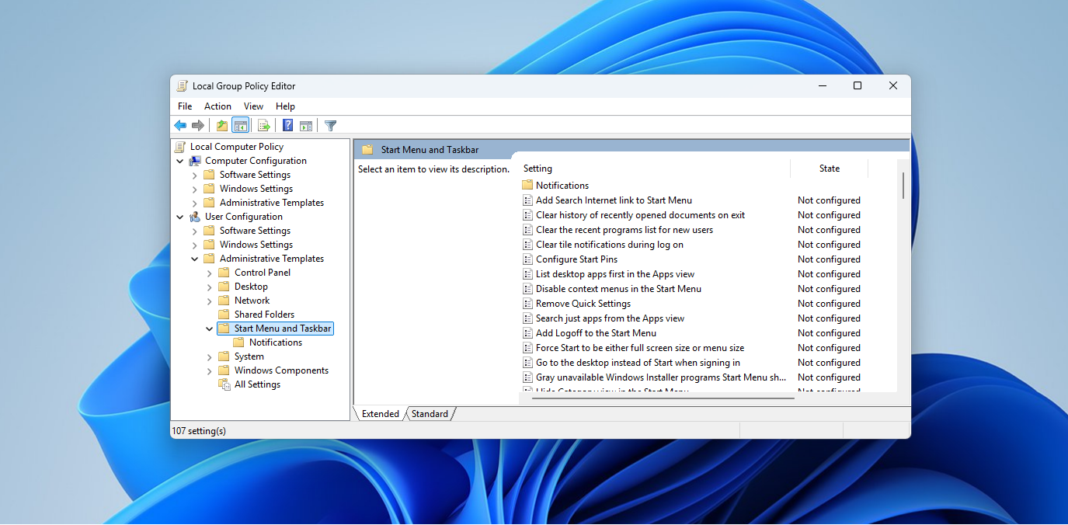Expand Windows Settings under Computer Configuration
1068x525 pixels.
coord(195,189)
